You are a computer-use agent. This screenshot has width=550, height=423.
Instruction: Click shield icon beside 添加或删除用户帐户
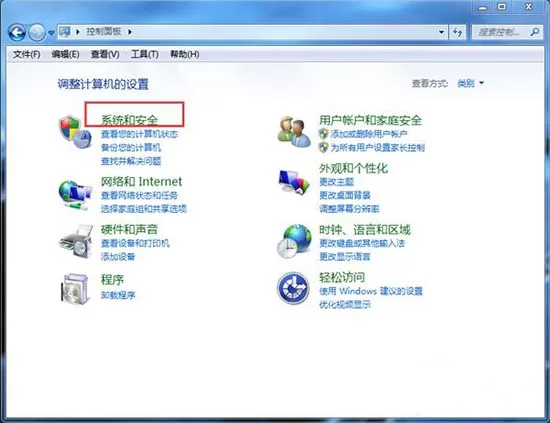[x=323, y=134]
